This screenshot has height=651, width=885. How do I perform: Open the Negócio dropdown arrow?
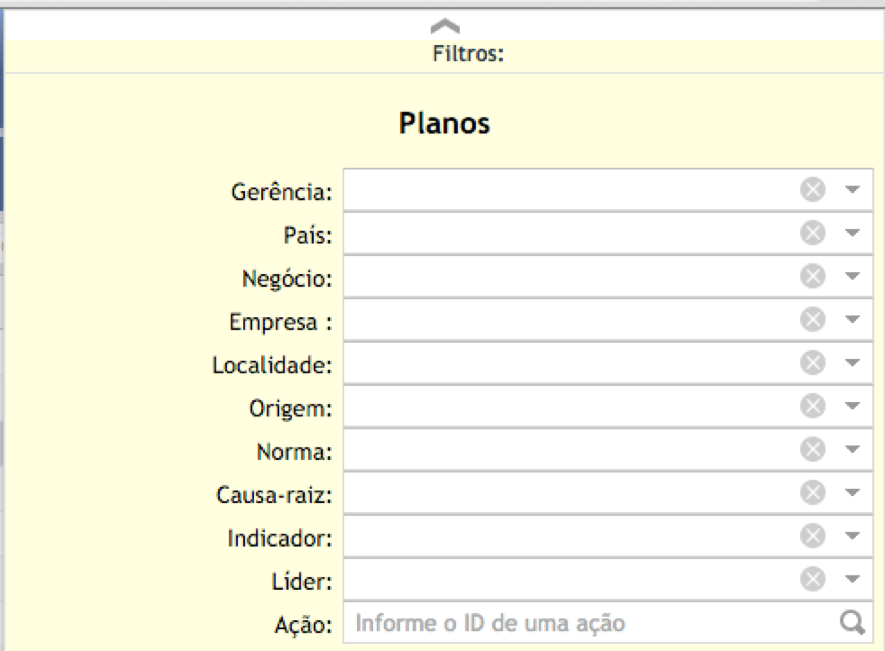point(852,276)
